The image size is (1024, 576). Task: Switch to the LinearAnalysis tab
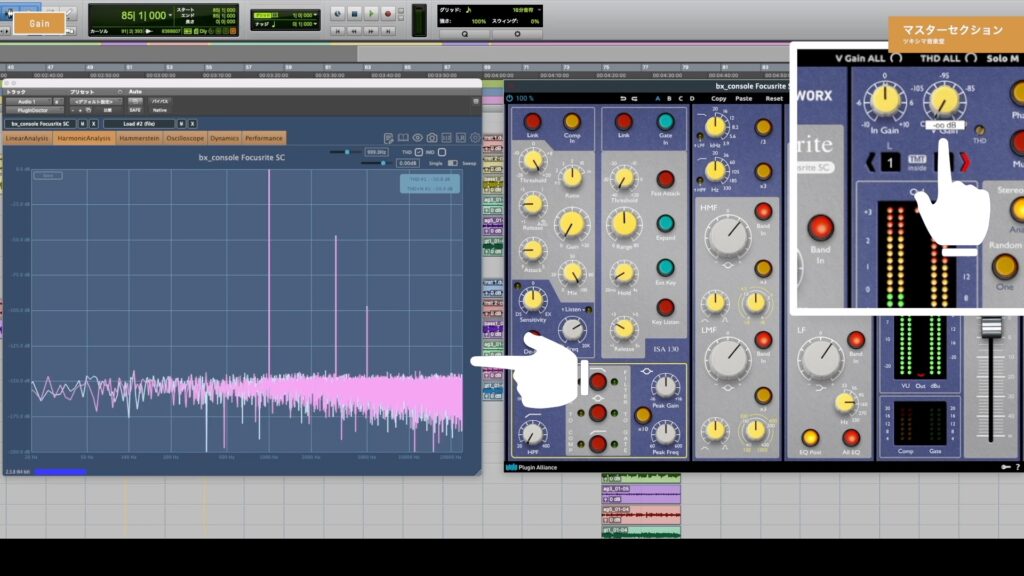tap(27, 138)
